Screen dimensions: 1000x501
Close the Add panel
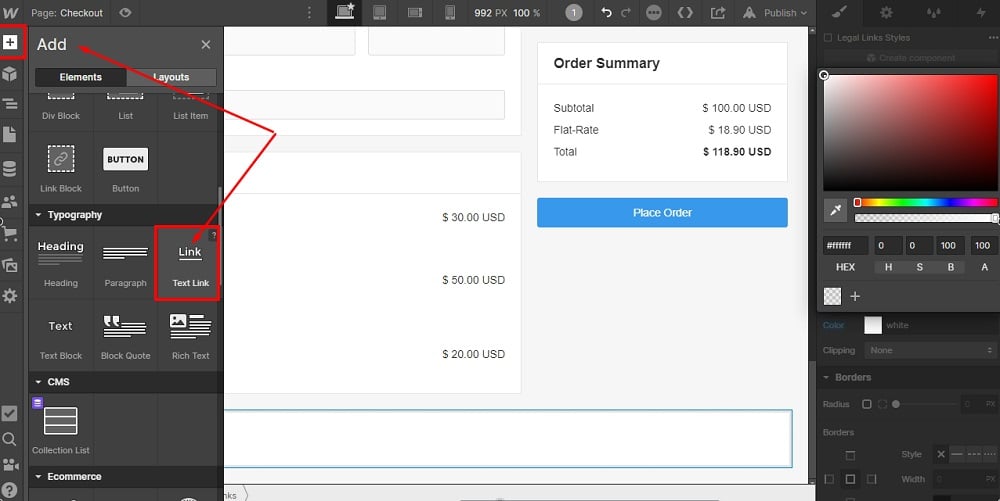tap(205, 45)
